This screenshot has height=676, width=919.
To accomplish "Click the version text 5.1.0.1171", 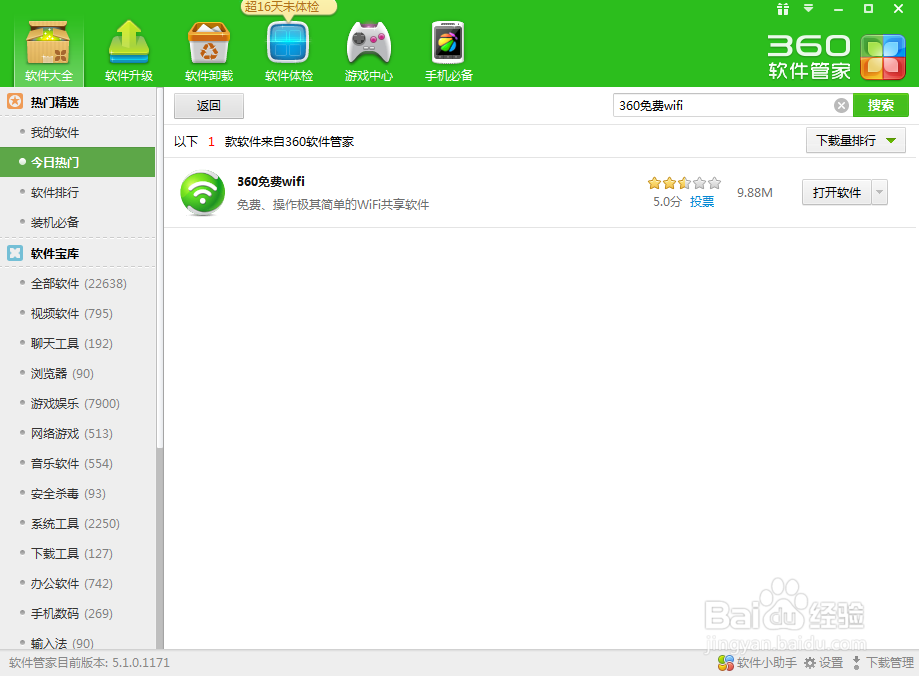I will (141, 663).
